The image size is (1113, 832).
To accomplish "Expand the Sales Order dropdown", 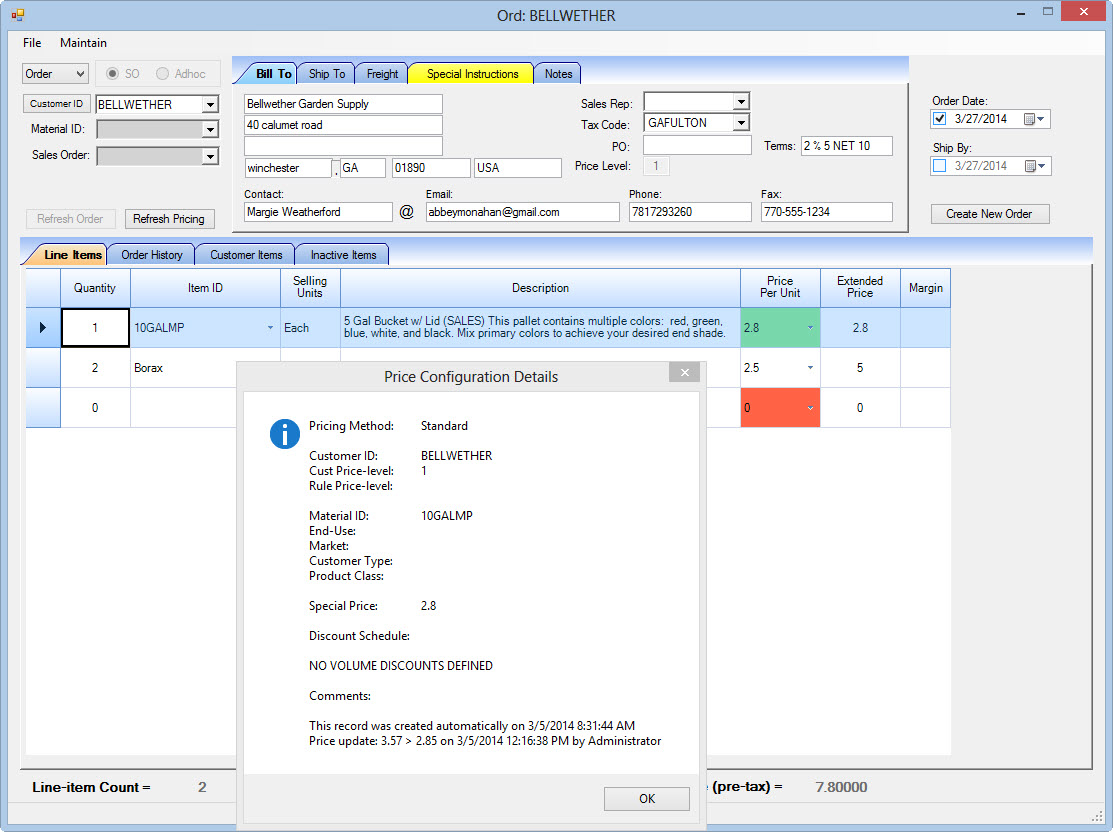I will pyautogui.click(x=210, y=156).
